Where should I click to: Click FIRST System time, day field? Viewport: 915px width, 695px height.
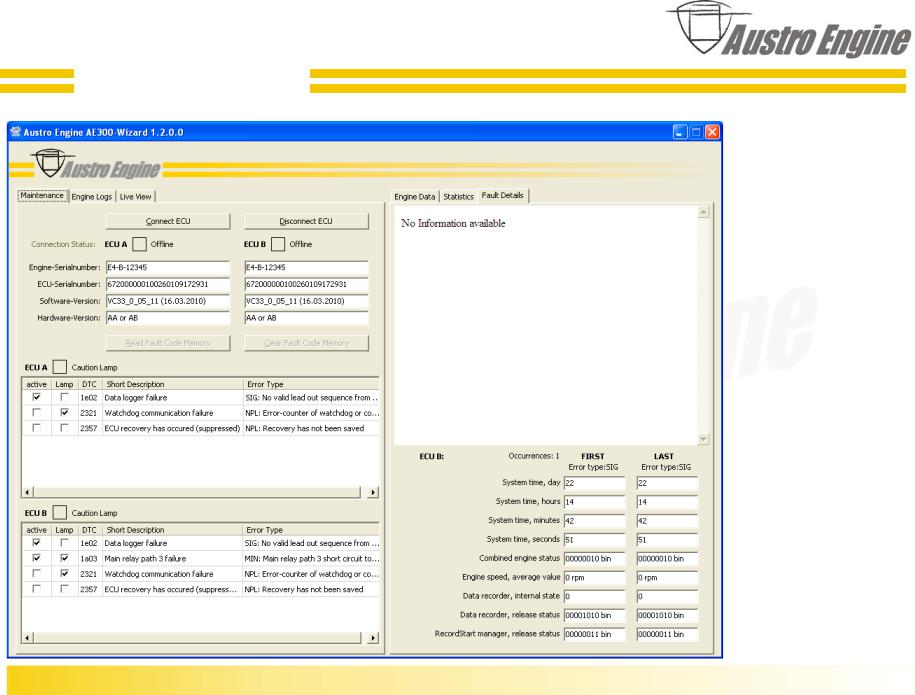[594, 483]
